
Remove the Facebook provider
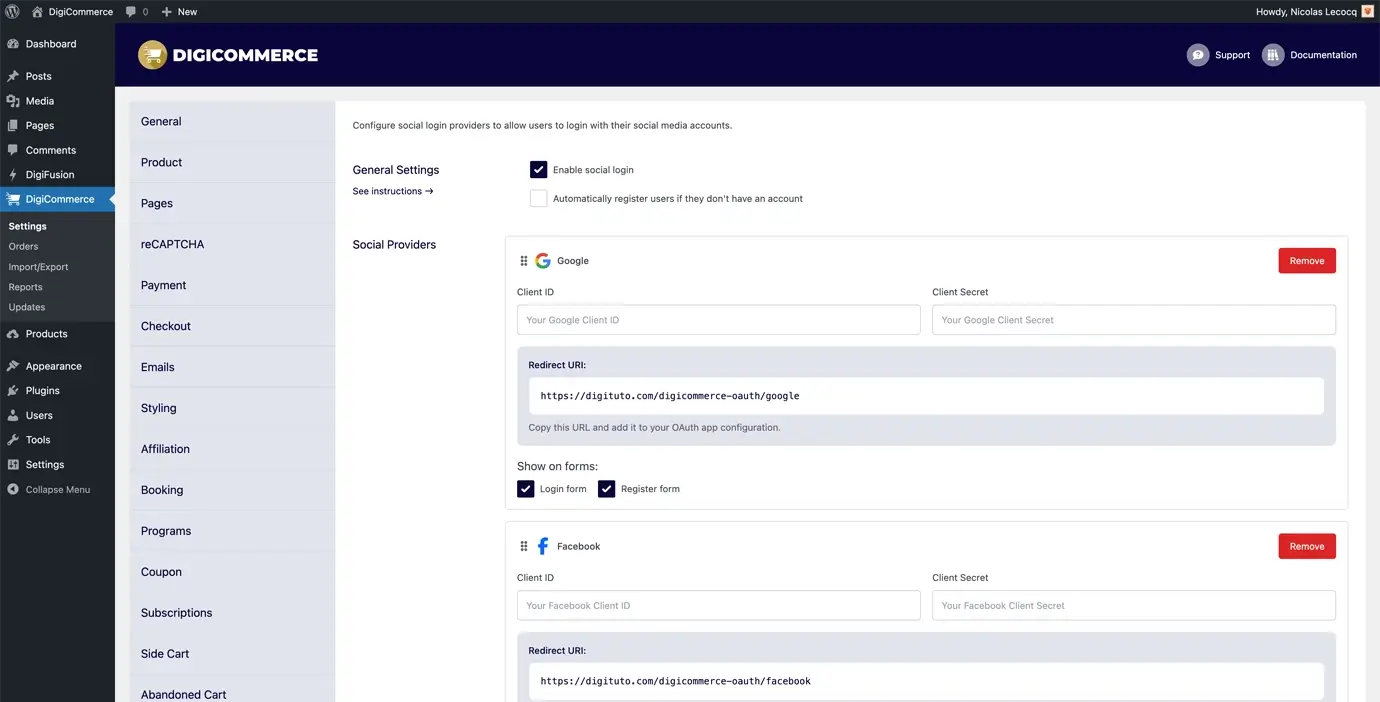(1307, 546)
